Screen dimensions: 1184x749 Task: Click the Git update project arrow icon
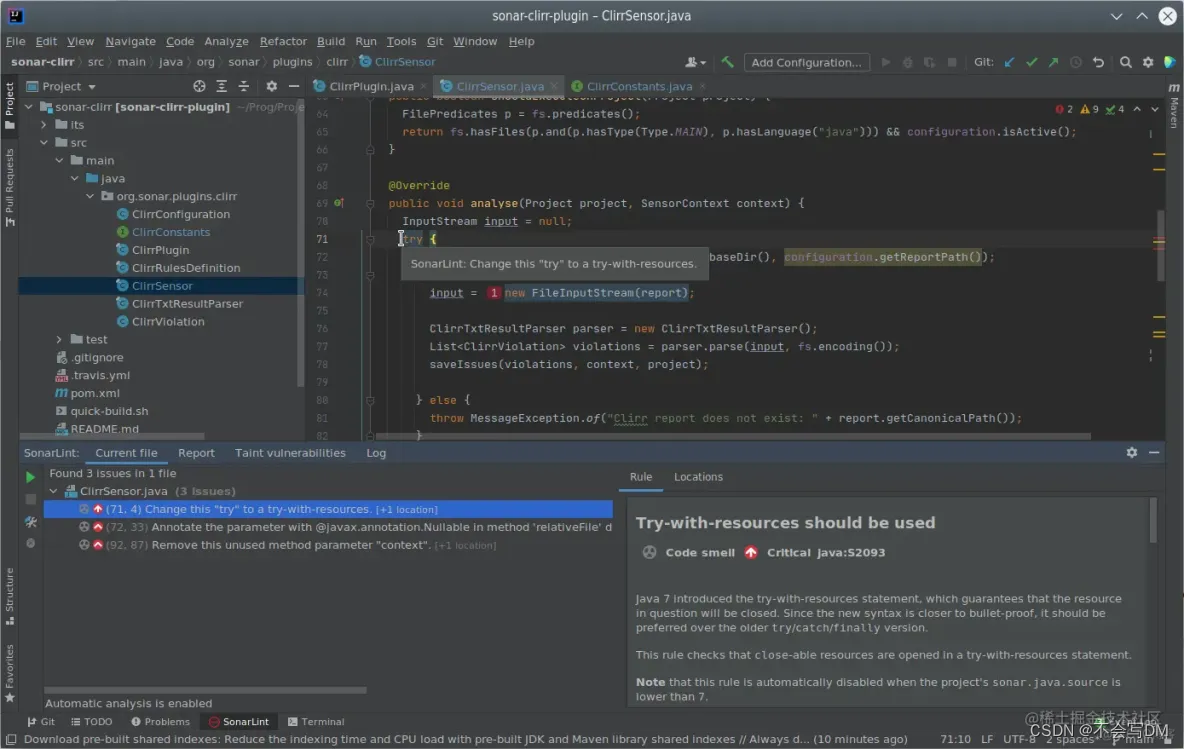pyautogui.click(x=1010, y=62)
